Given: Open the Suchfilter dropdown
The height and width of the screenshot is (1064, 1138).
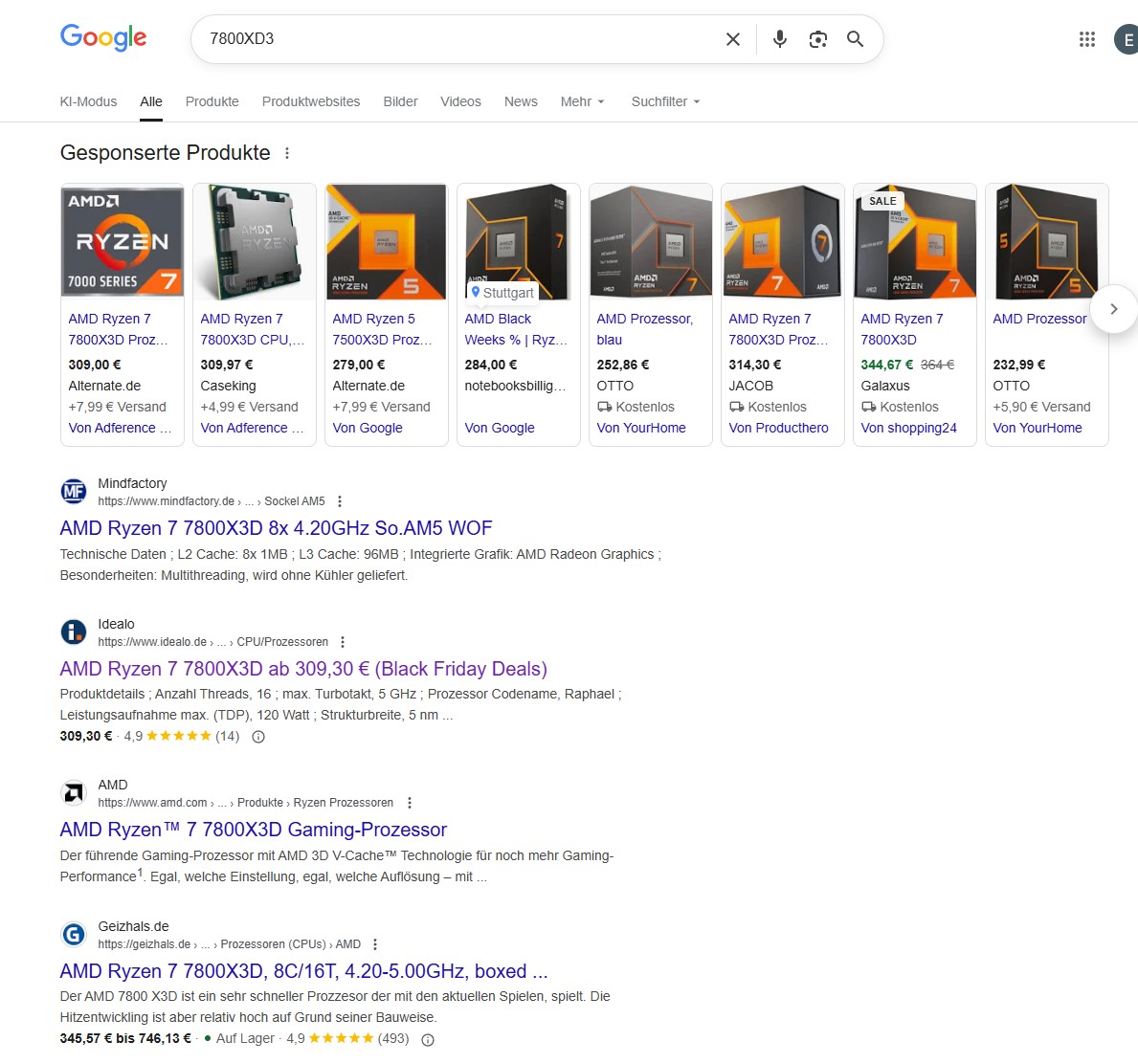Looking at the screenshot, I should click(664, 101).
